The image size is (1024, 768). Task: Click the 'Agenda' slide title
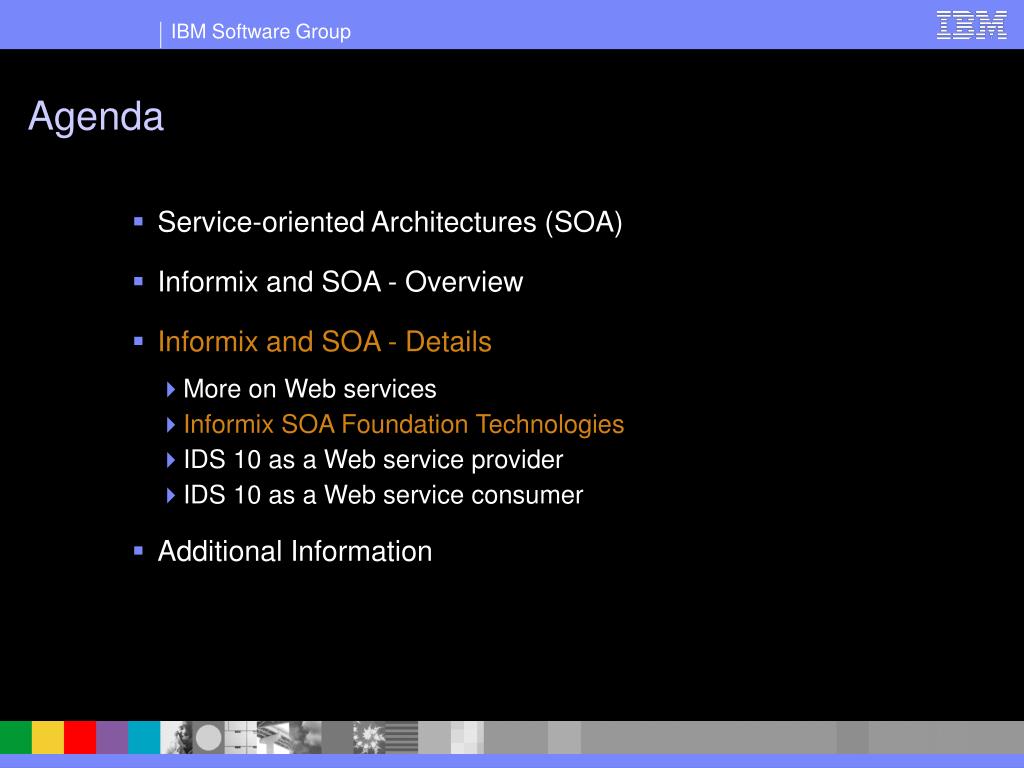click(95, 117)
